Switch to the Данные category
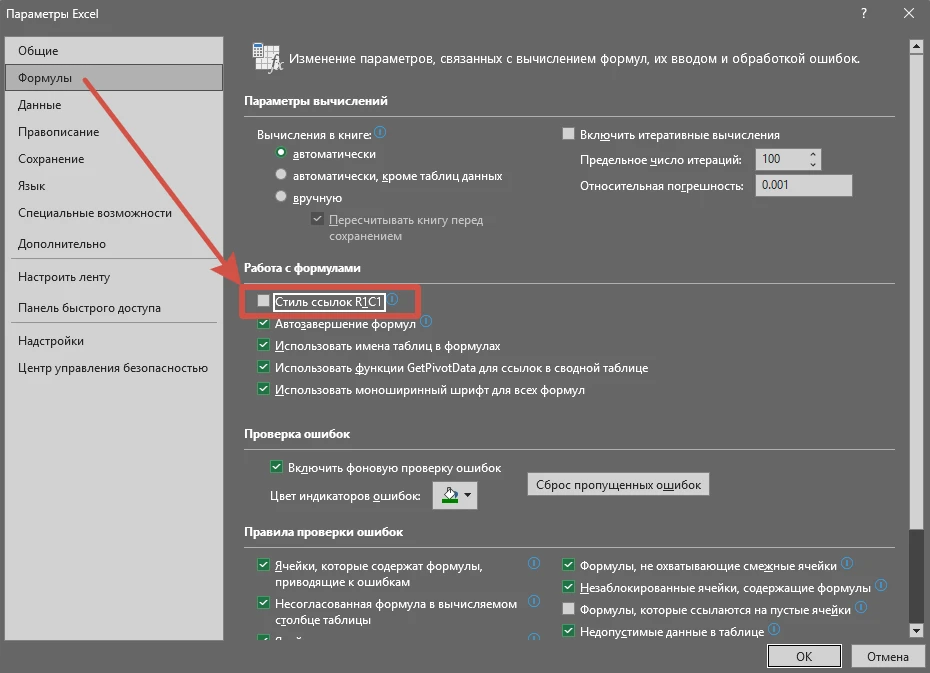The height and width of the screenshot is (673, 930). click(114, 105)
